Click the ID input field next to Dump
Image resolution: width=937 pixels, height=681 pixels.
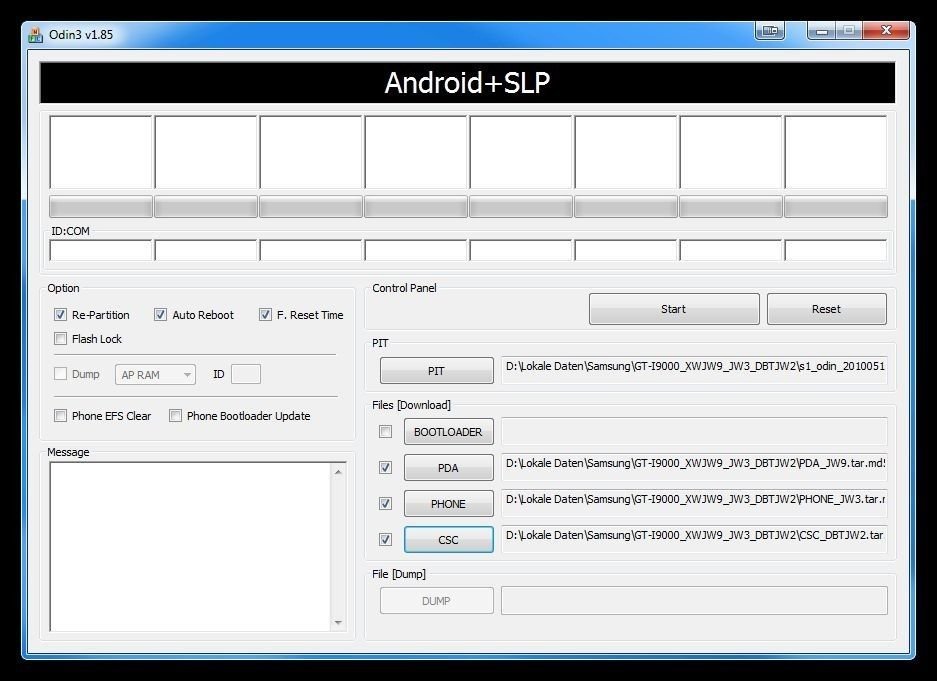[x=246, y=374]
